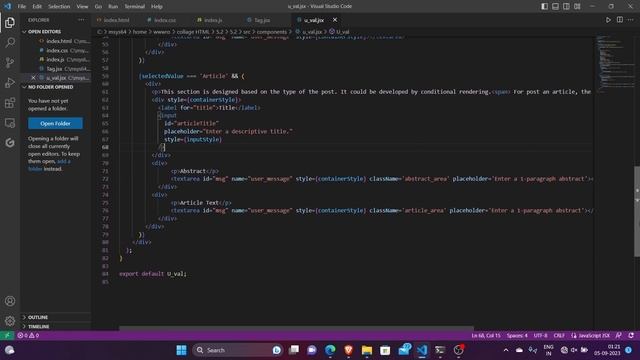This screenshot has height=360, width=640.
Task: Change the UTF-8 encoding selector
Action: (540, 335)
